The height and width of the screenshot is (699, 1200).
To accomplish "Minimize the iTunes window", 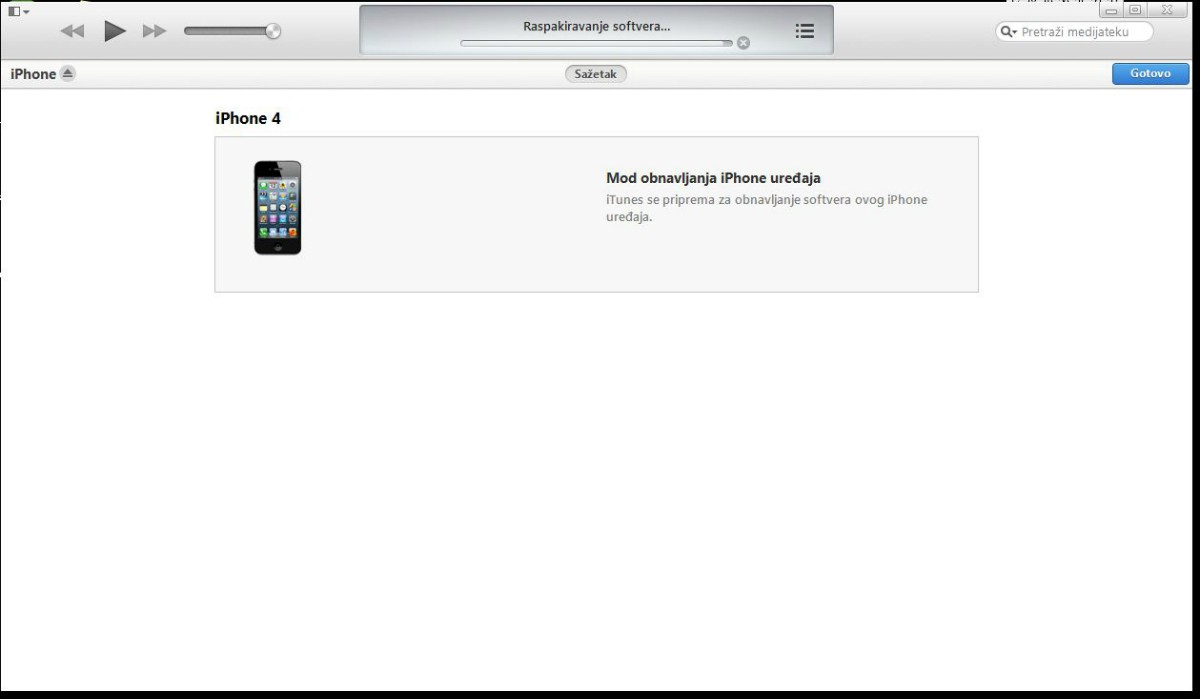I will [x=1111, y=9].
